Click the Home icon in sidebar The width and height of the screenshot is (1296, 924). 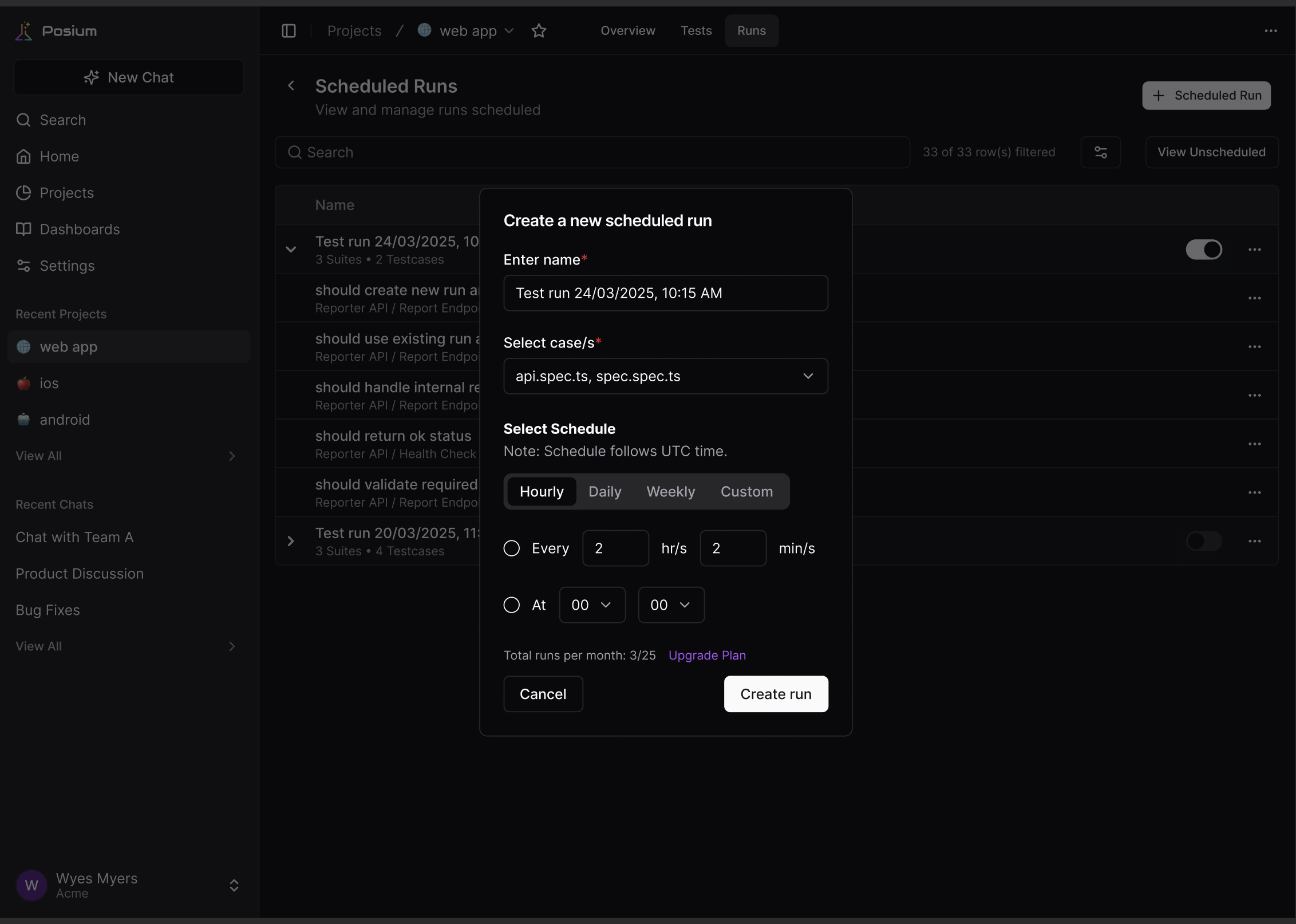(23, 156)
